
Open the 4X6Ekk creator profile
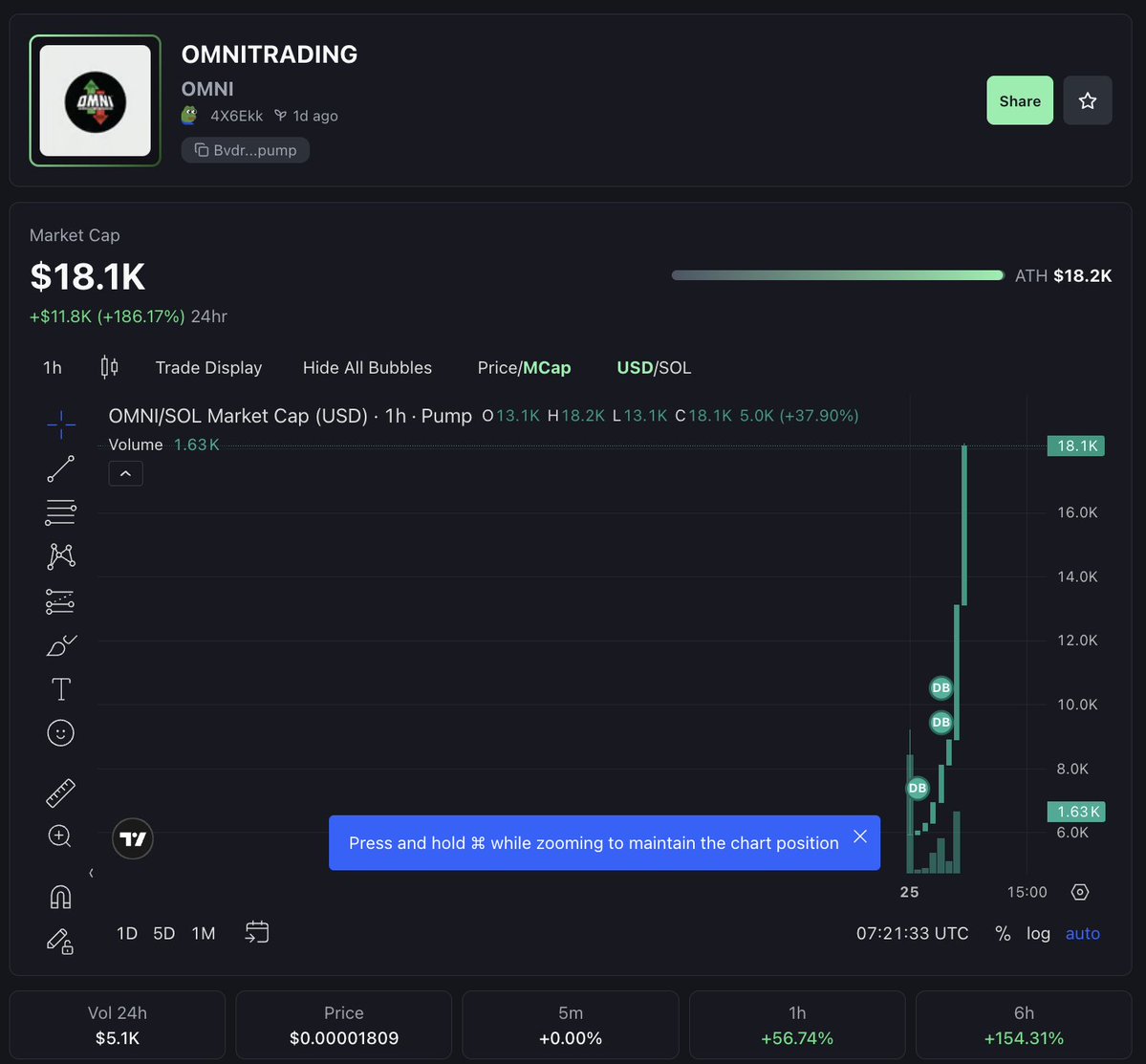(236, 116)
